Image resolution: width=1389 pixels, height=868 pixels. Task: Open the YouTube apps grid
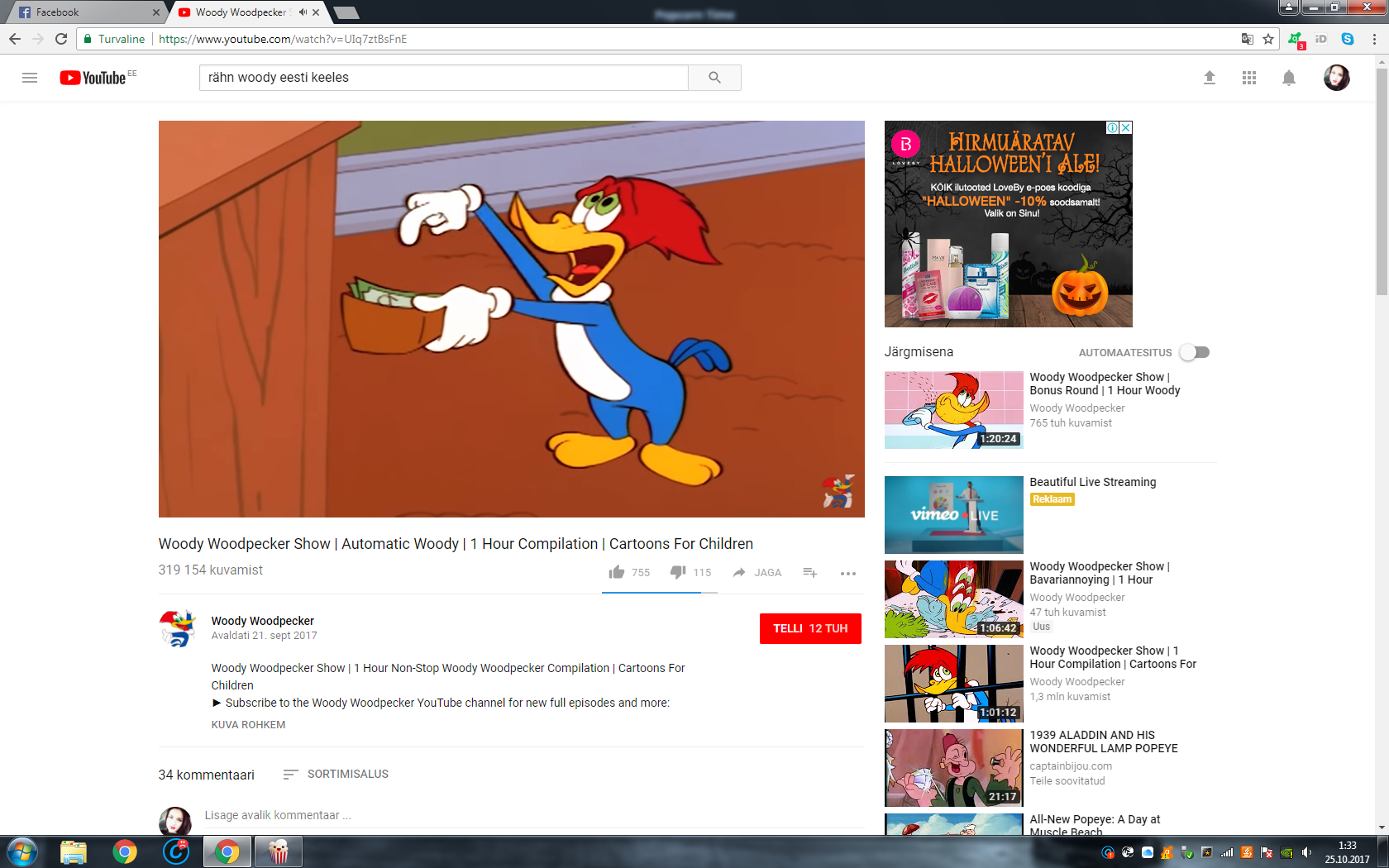pos(1249,78)
